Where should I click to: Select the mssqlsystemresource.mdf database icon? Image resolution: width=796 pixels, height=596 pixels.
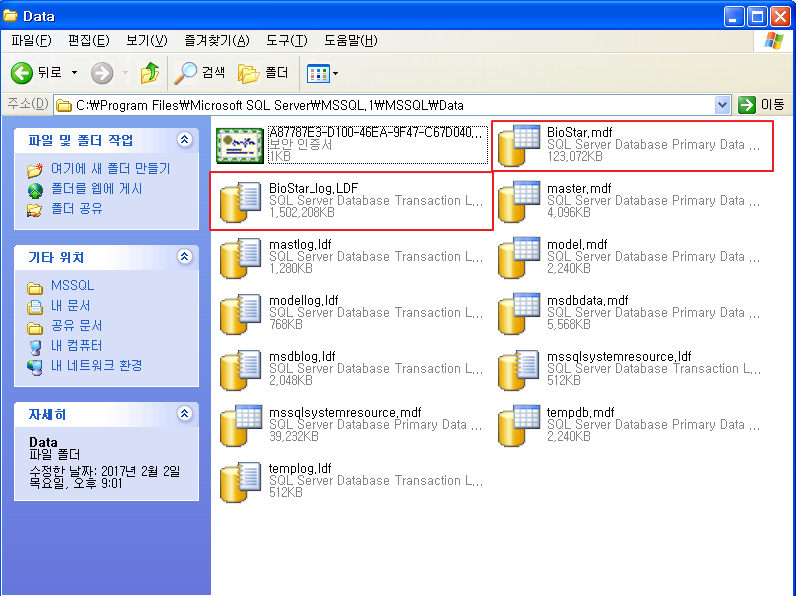coord(240,425)
